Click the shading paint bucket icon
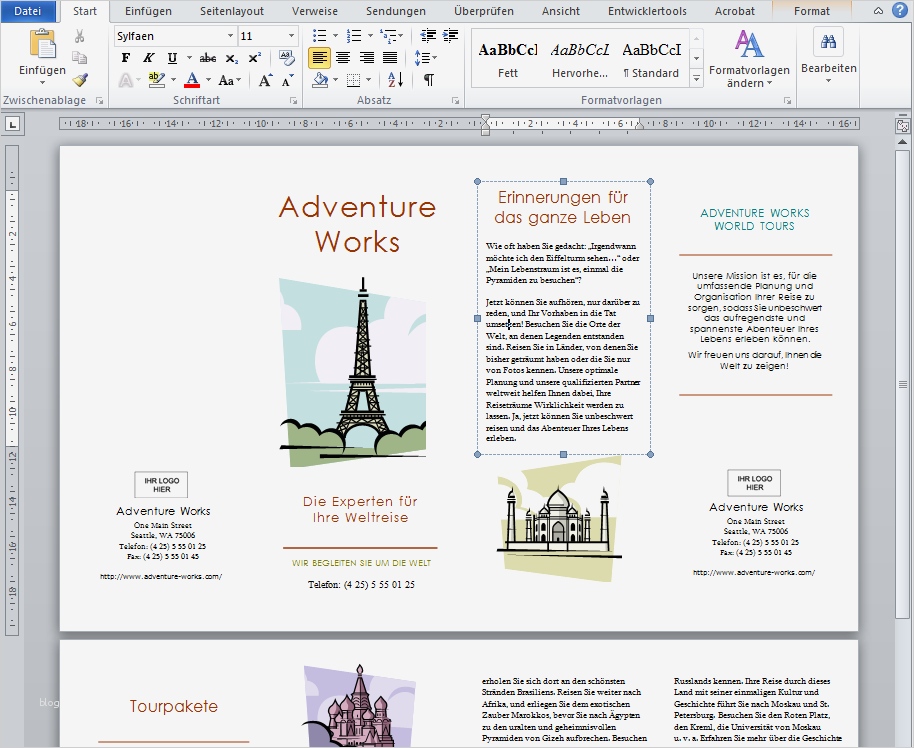 (x=320, y=79)
